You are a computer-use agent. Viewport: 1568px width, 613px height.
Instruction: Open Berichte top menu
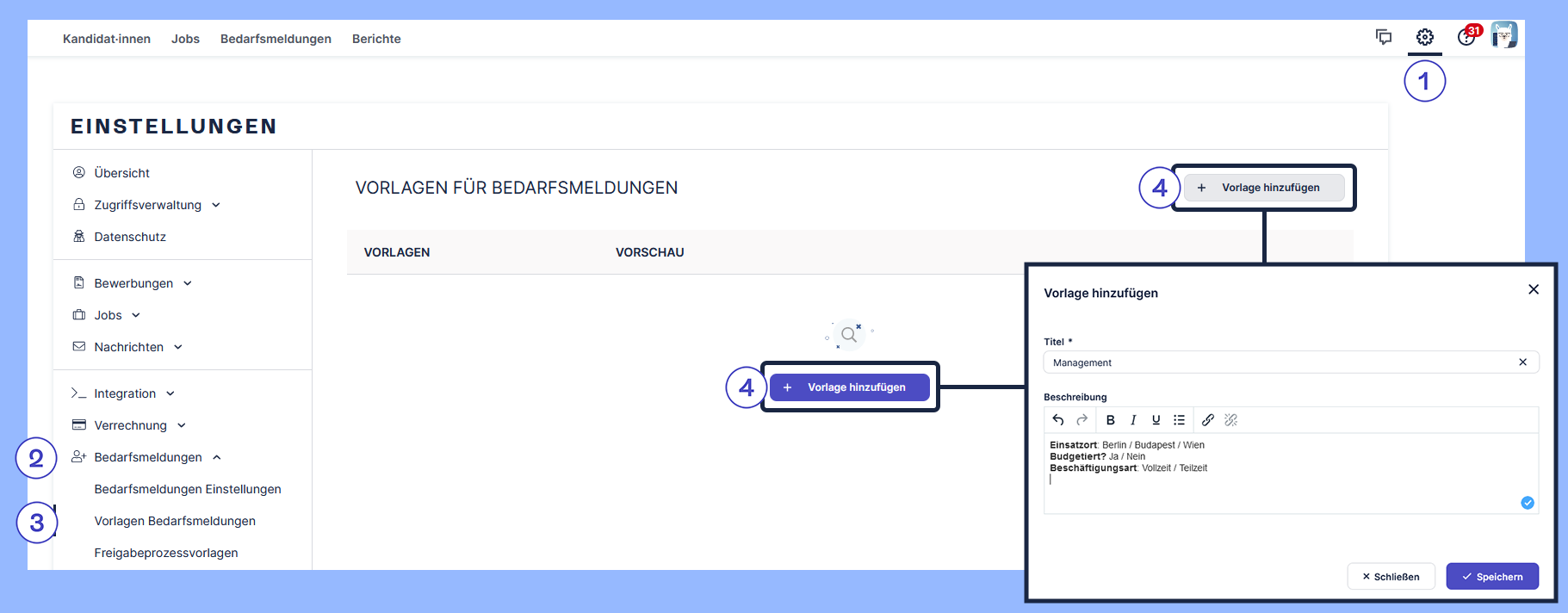[376, 39]
